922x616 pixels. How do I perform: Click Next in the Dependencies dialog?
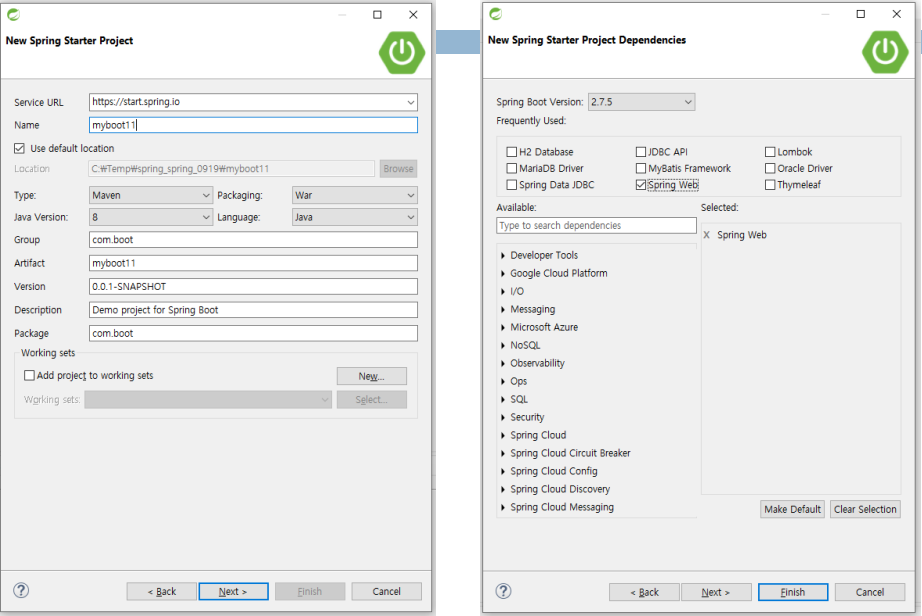coord(716,592)
